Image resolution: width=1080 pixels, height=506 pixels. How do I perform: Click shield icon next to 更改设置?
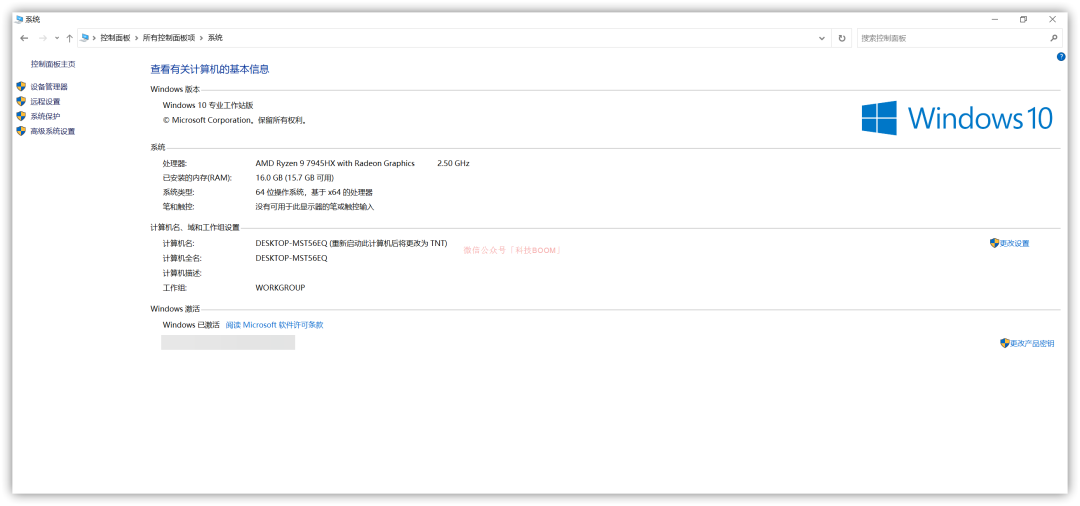tap(994, 243)
